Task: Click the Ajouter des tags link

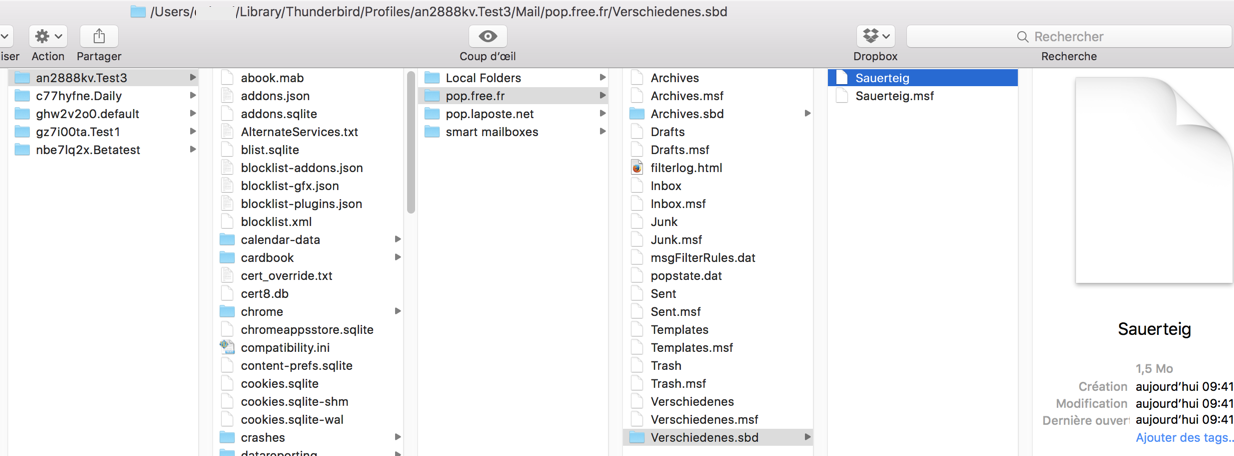Action: click(1184, 438)
